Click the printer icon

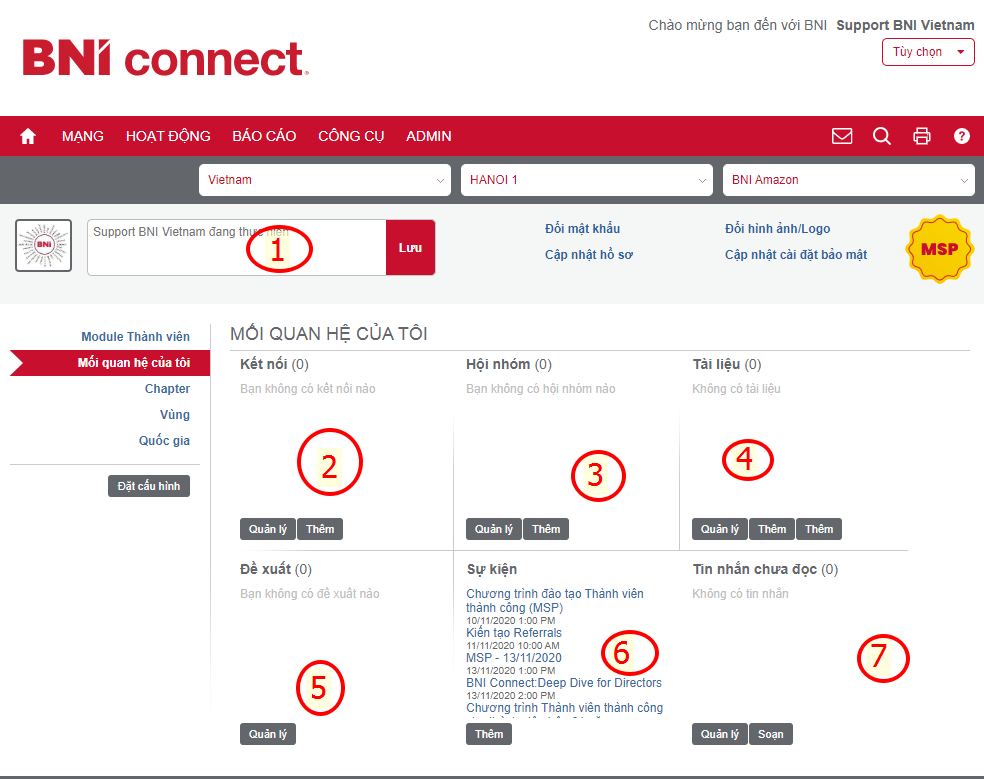(921, 136)
